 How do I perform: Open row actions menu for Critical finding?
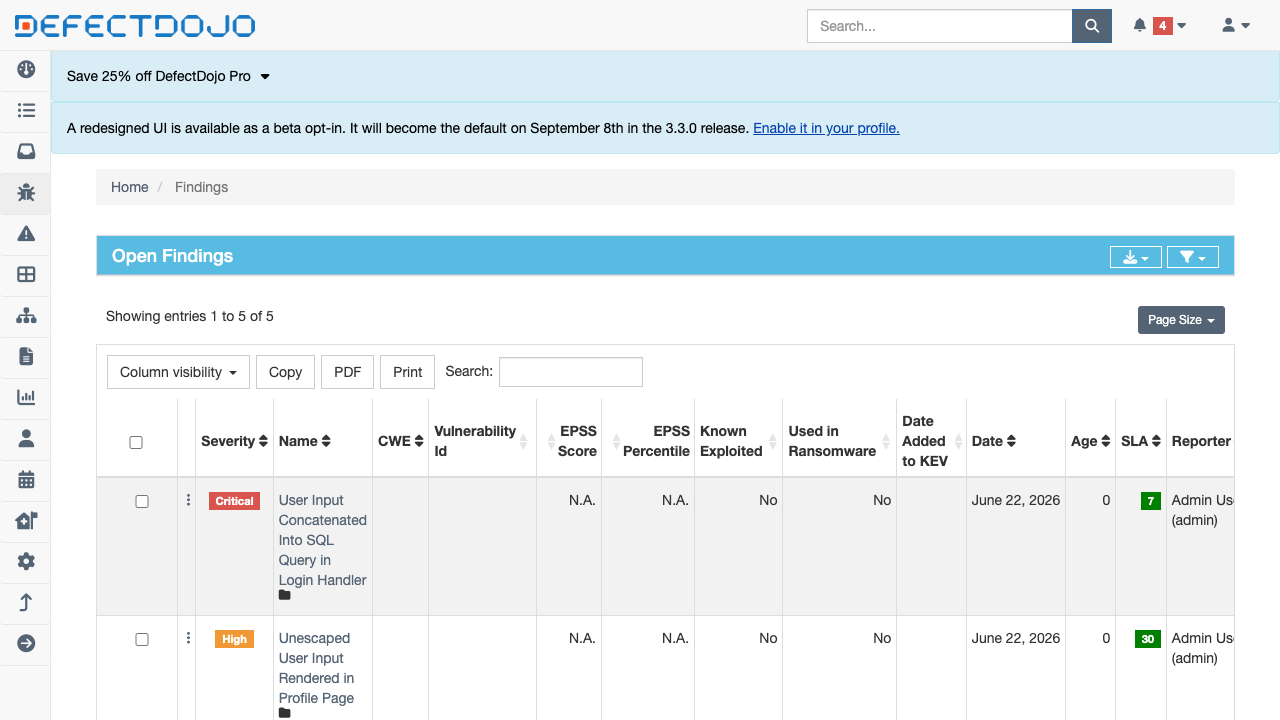(x=188, y=500)
